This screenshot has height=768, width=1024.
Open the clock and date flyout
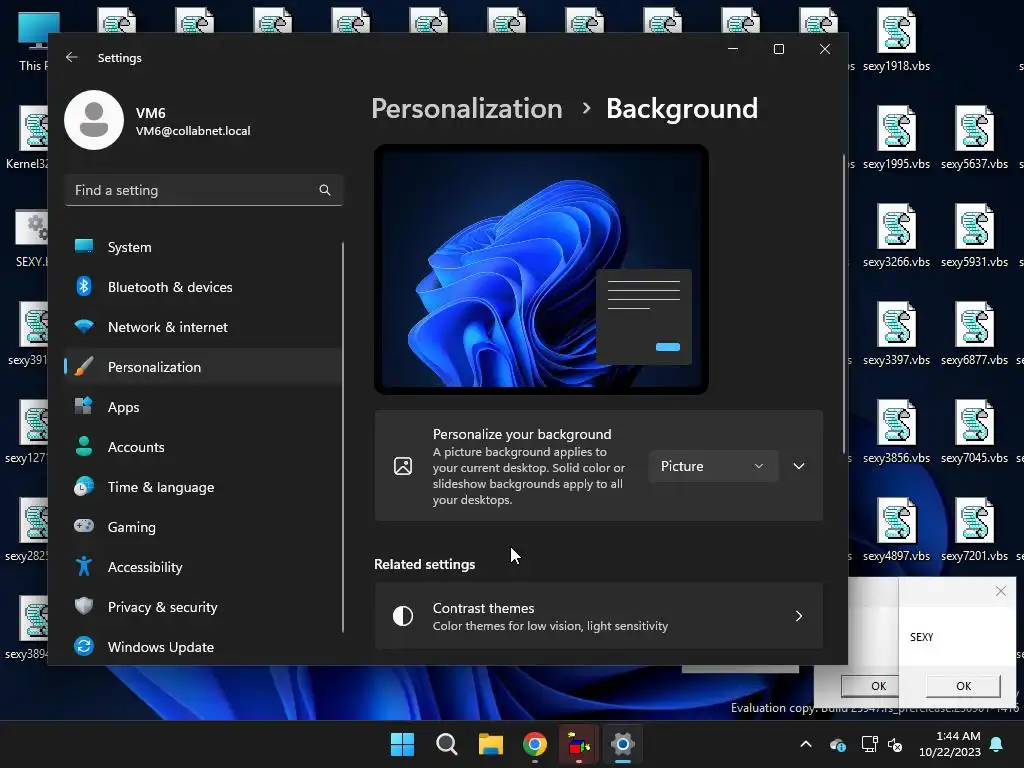(x=950, y=744)
